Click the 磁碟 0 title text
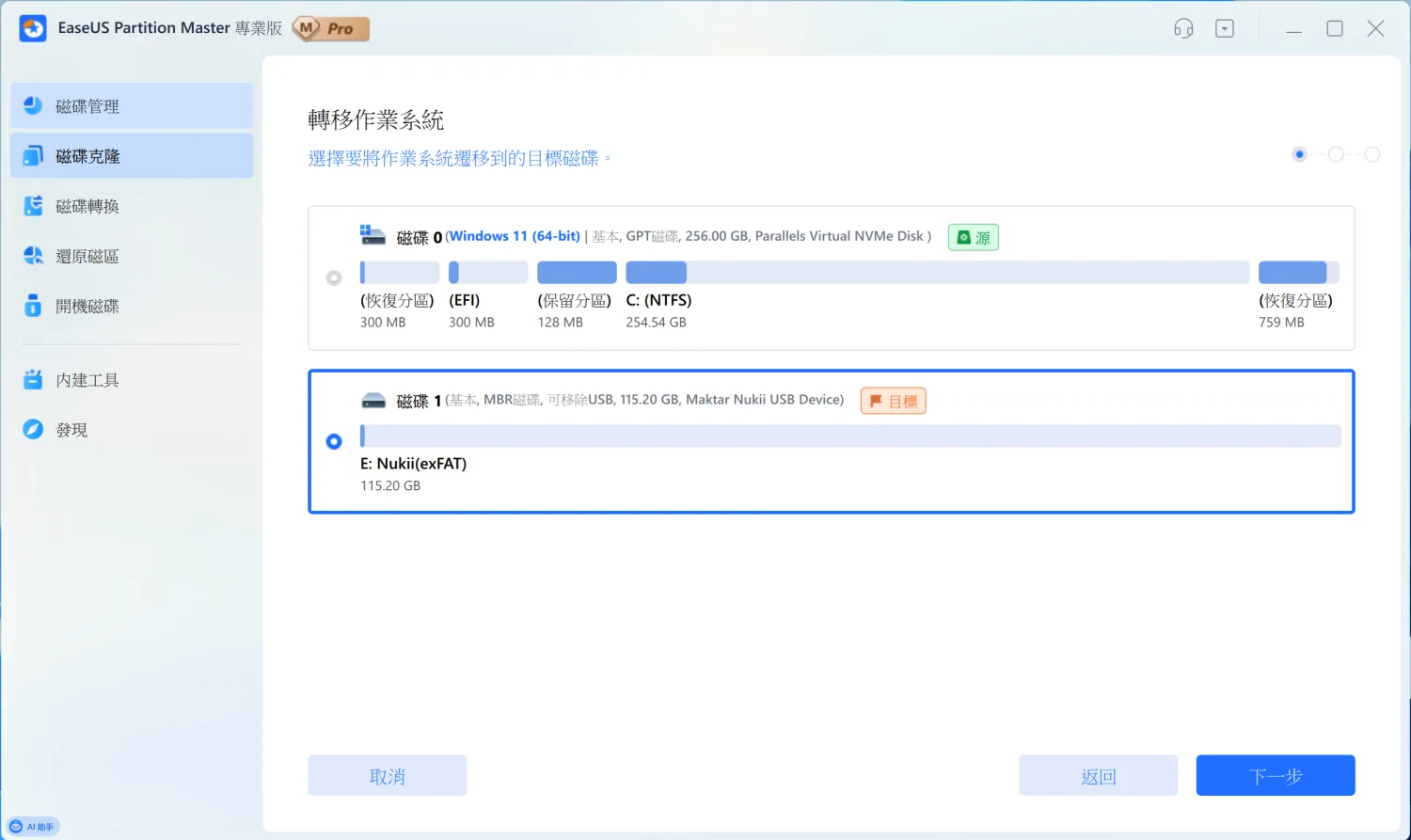Screen dimensions: 1411x840 pyautogui.click(x=419, y=237)
